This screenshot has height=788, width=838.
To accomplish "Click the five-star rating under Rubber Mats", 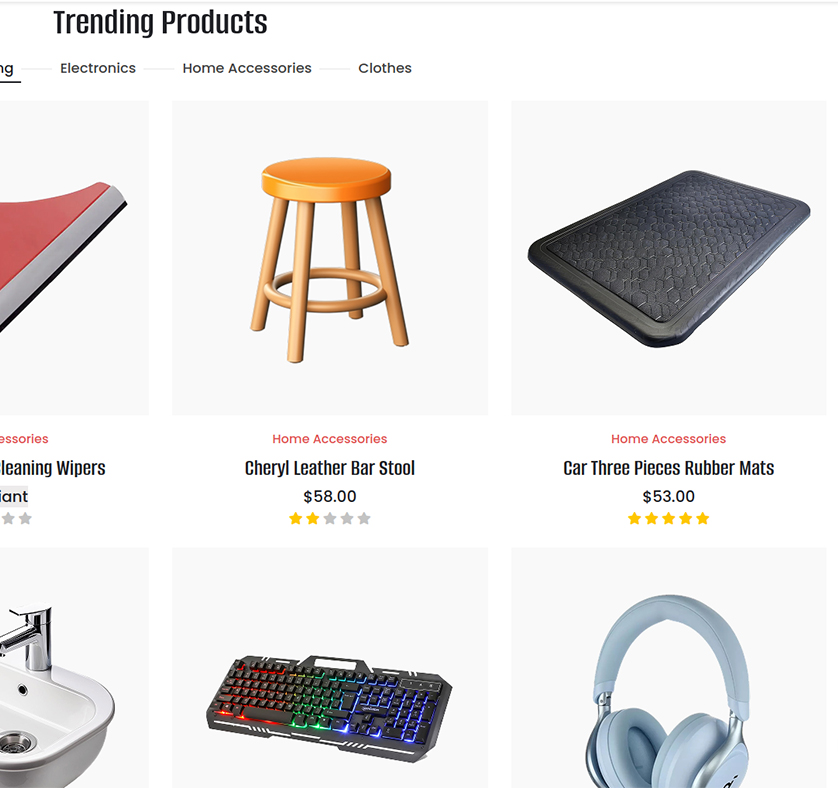I will (669, 519).
